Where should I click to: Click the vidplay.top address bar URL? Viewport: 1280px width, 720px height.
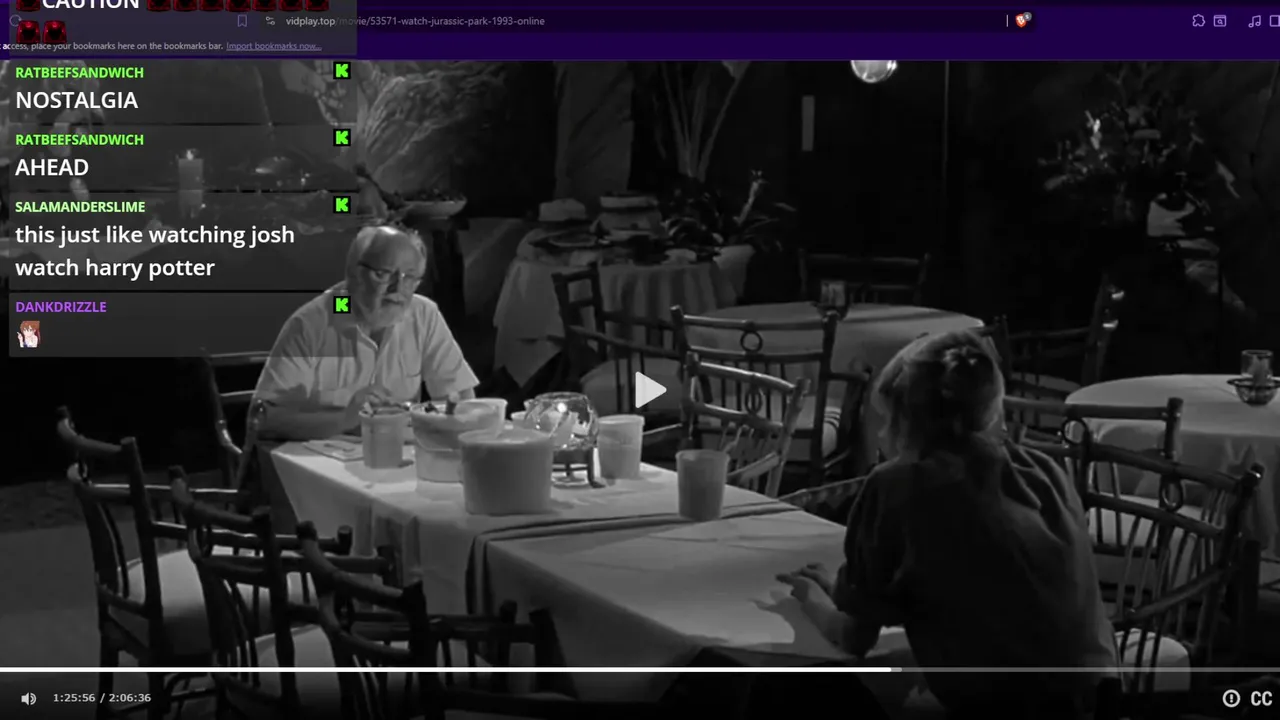tap(415, 21)
